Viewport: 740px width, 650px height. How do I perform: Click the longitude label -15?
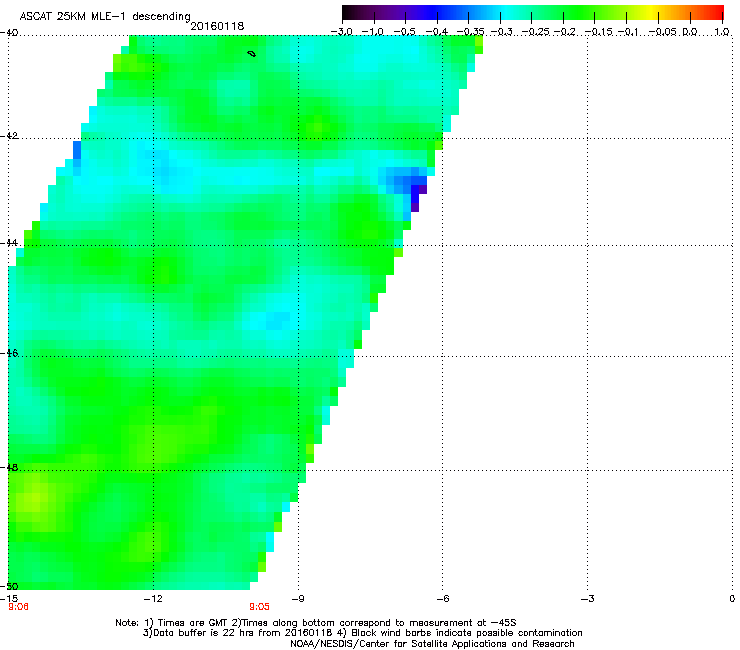pos(9,599)
